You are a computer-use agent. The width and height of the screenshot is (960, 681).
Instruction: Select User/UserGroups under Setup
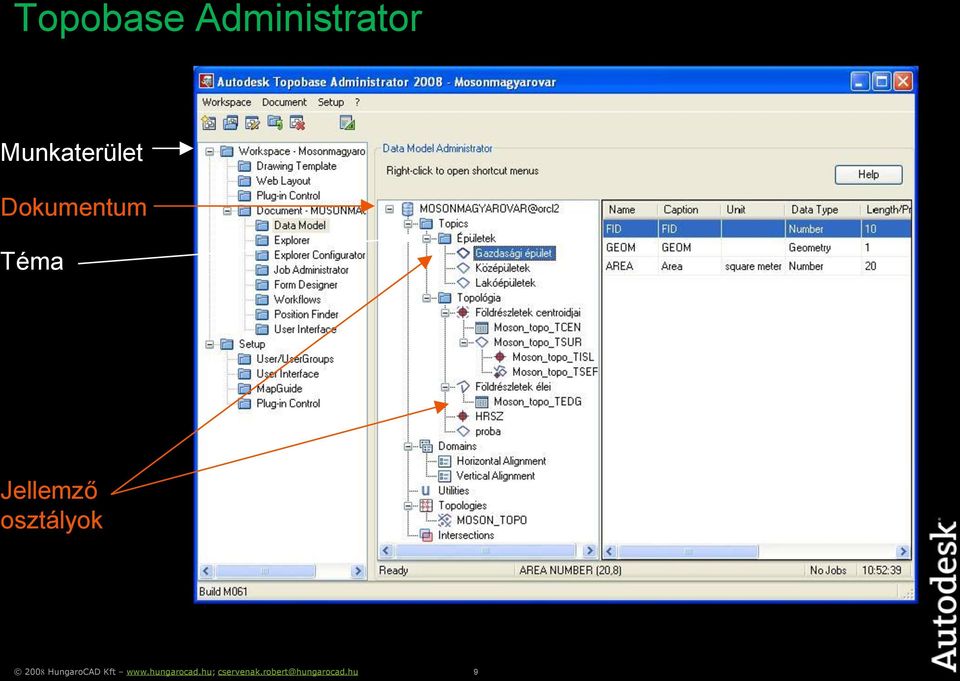294,359
